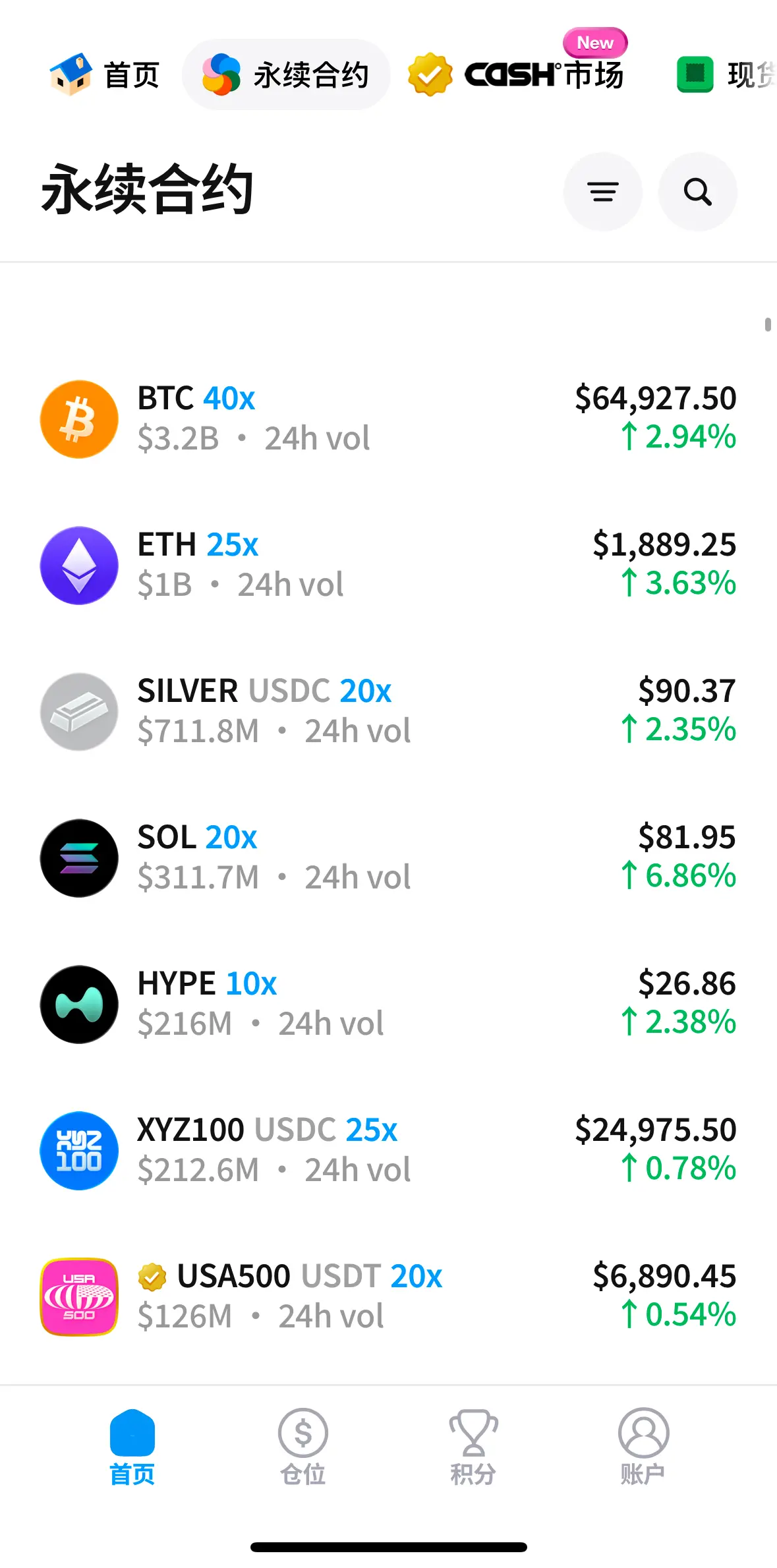Tap the Solana logo icon

point(79,858)
